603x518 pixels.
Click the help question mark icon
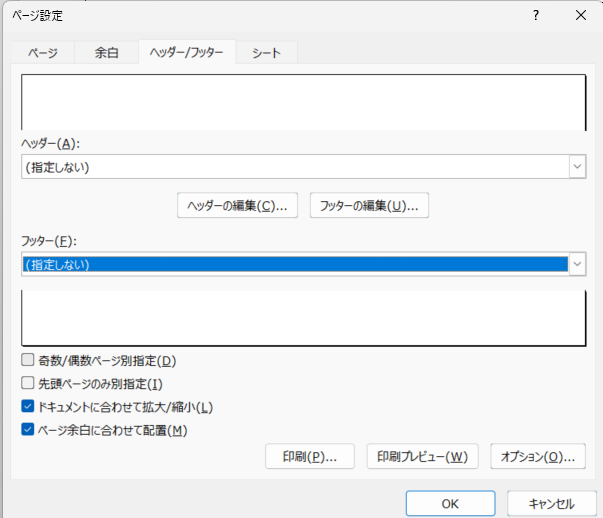point(536,15)
